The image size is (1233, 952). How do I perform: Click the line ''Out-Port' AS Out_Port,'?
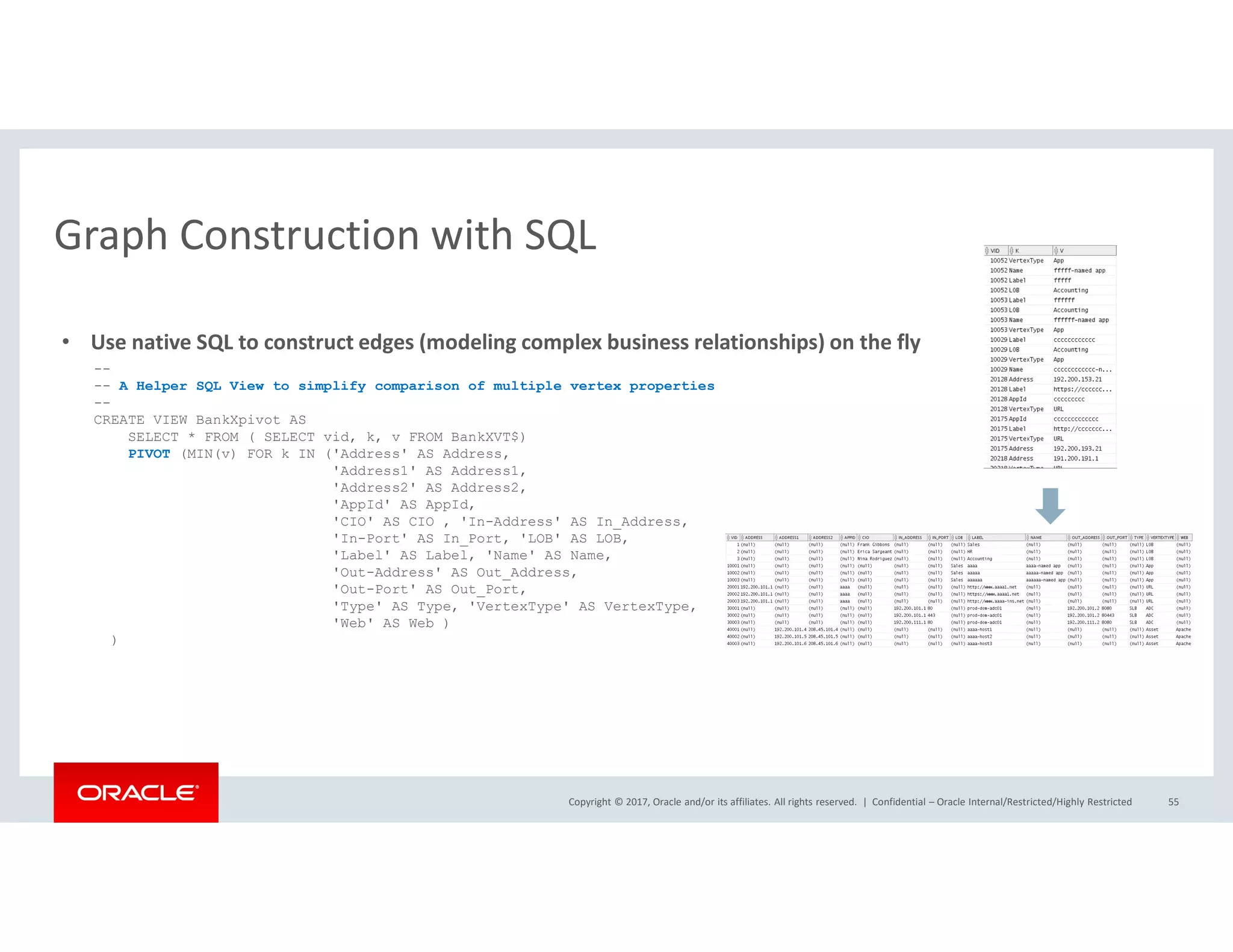point(430,589)
